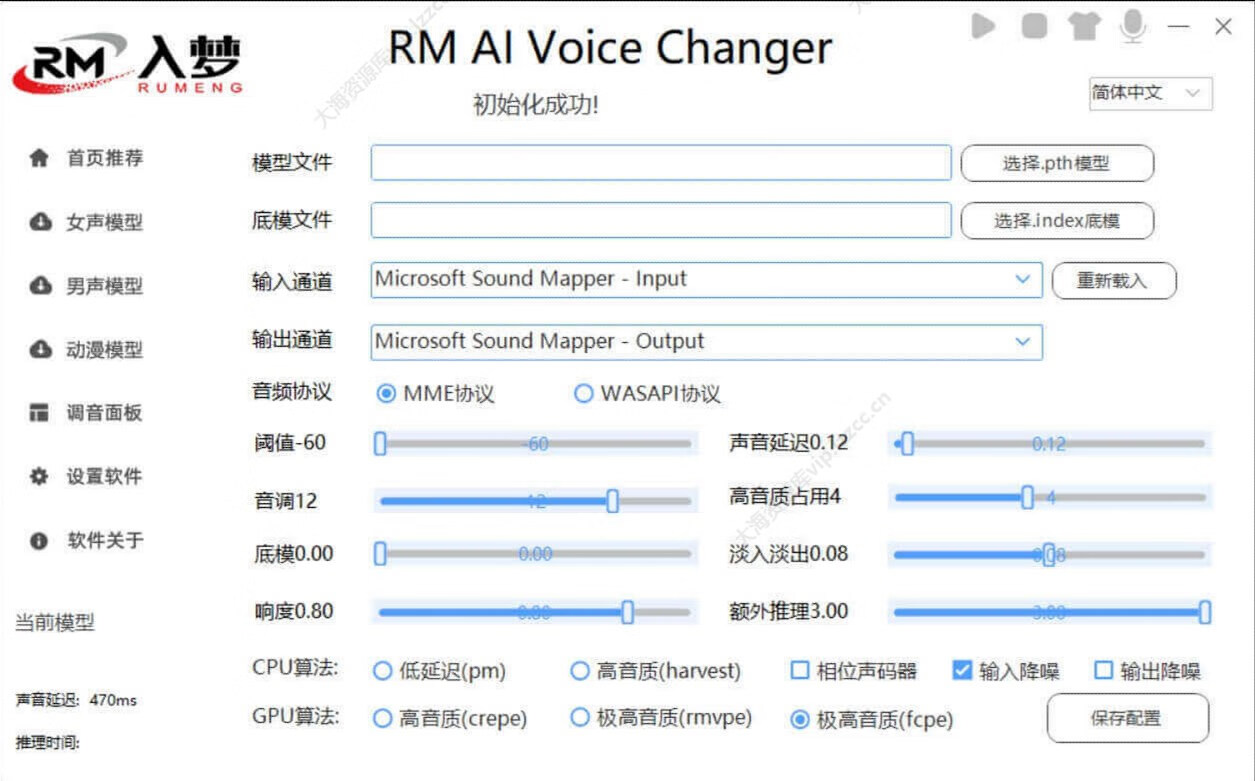The width and height of the screenshot is (1255, 781).
Task: Click the 声音延迟 slider handle
Action: point(907,444)
